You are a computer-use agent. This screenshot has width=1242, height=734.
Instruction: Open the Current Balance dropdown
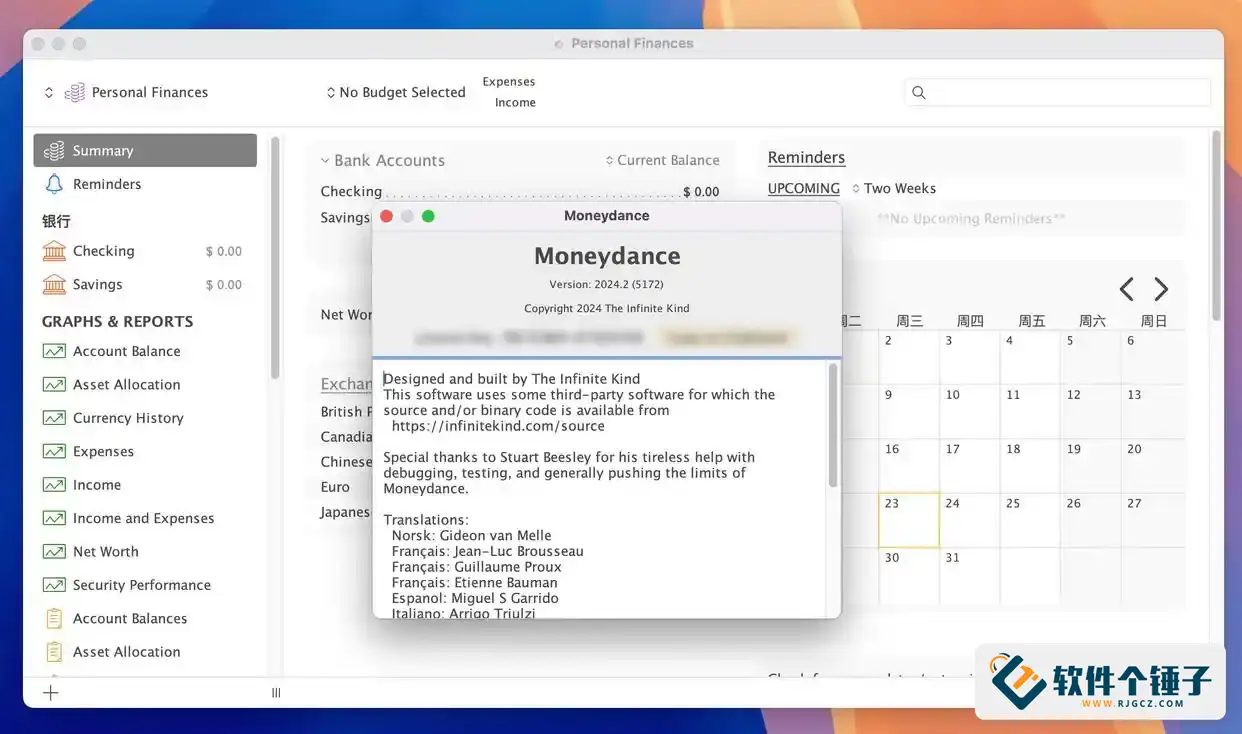click(662, 160)
